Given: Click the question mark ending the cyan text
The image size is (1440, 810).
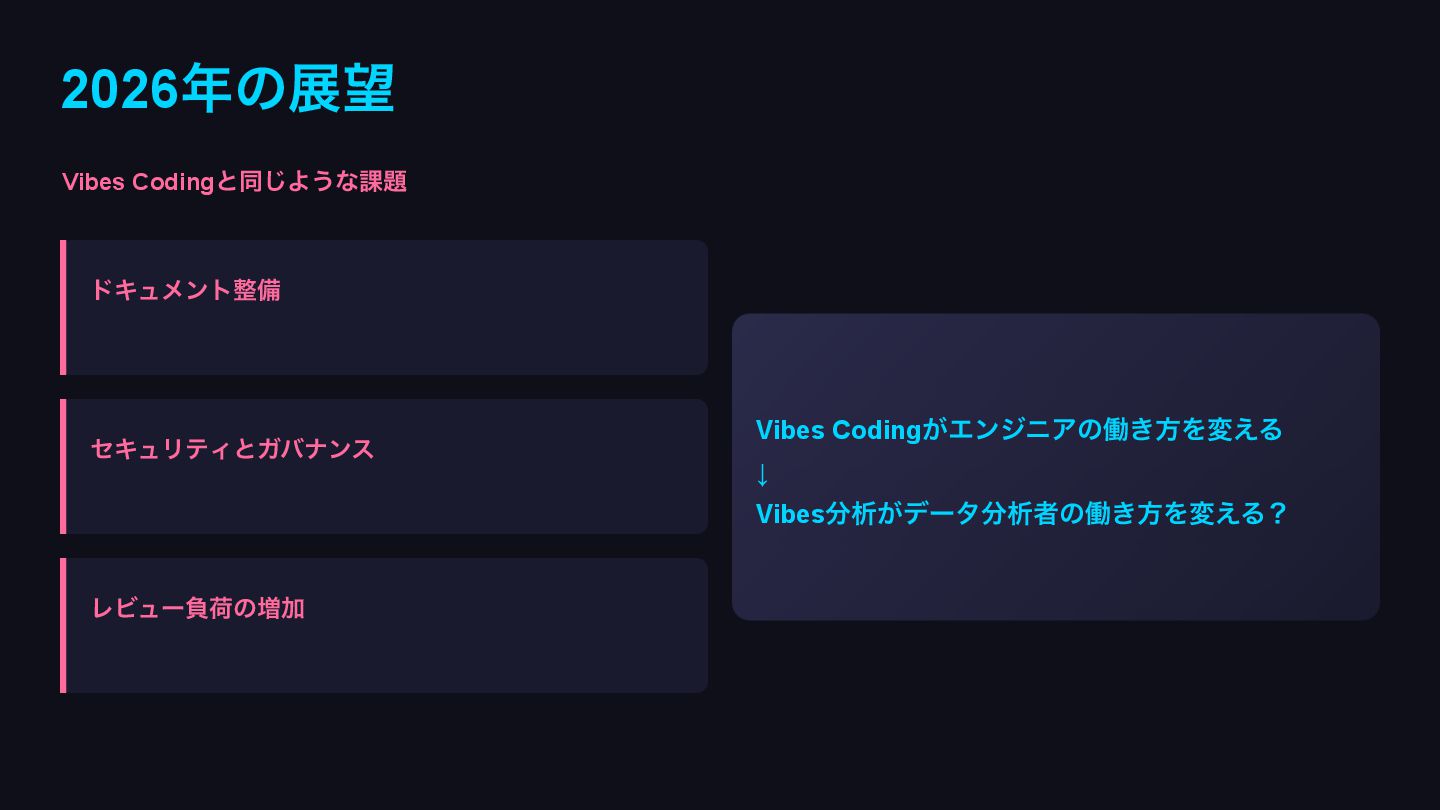Looking at the screenshot, I should click(x=1277, y=514).
